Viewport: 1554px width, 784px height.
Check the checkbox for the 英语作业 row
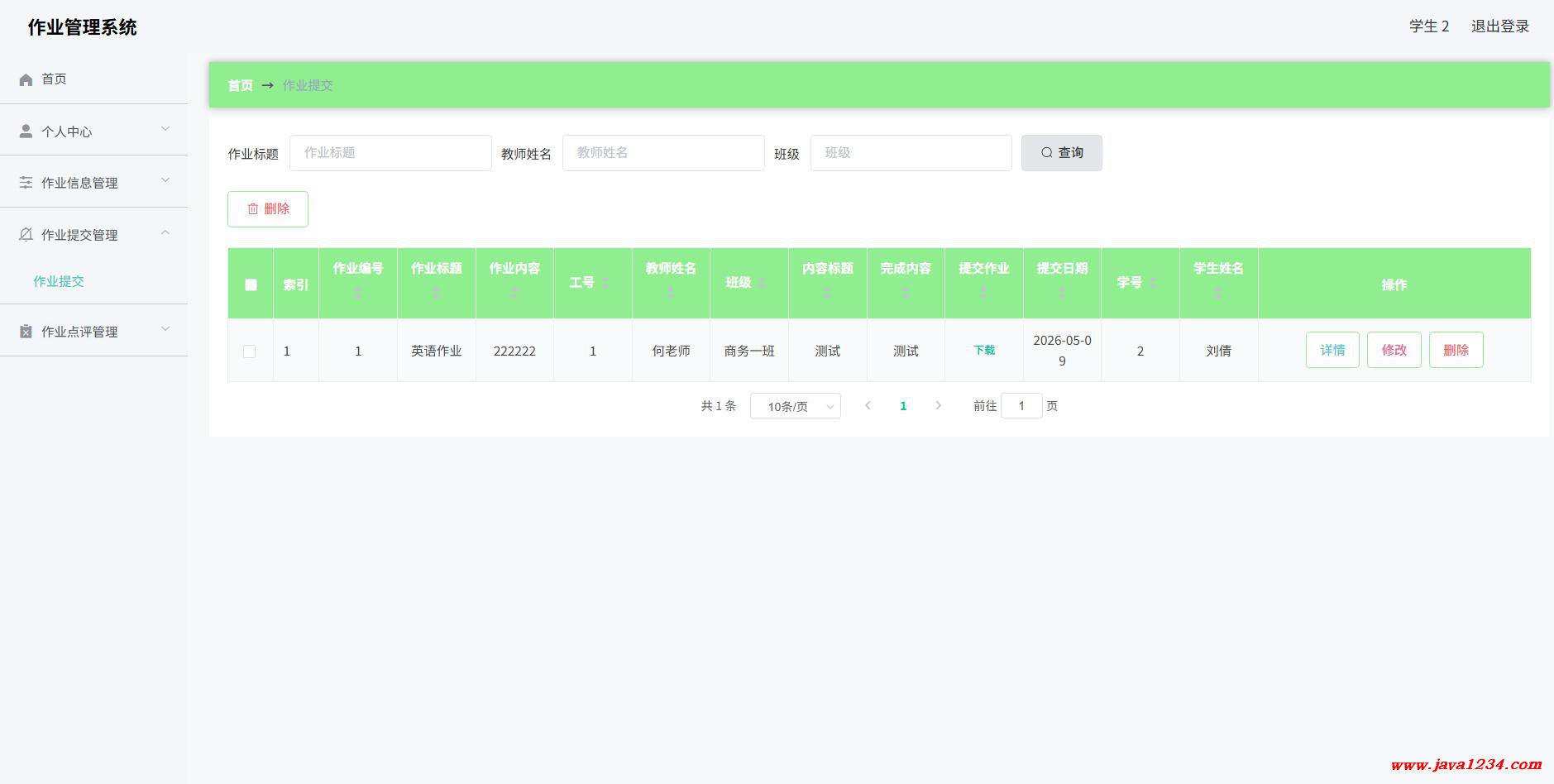point(249,351)
